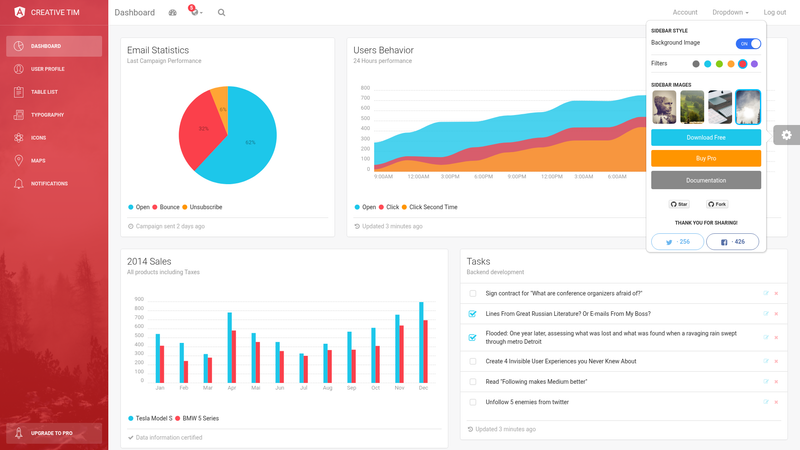Open the Dropdown menu in navbar
Screen dimensions: 800x450
coord(730,12)
